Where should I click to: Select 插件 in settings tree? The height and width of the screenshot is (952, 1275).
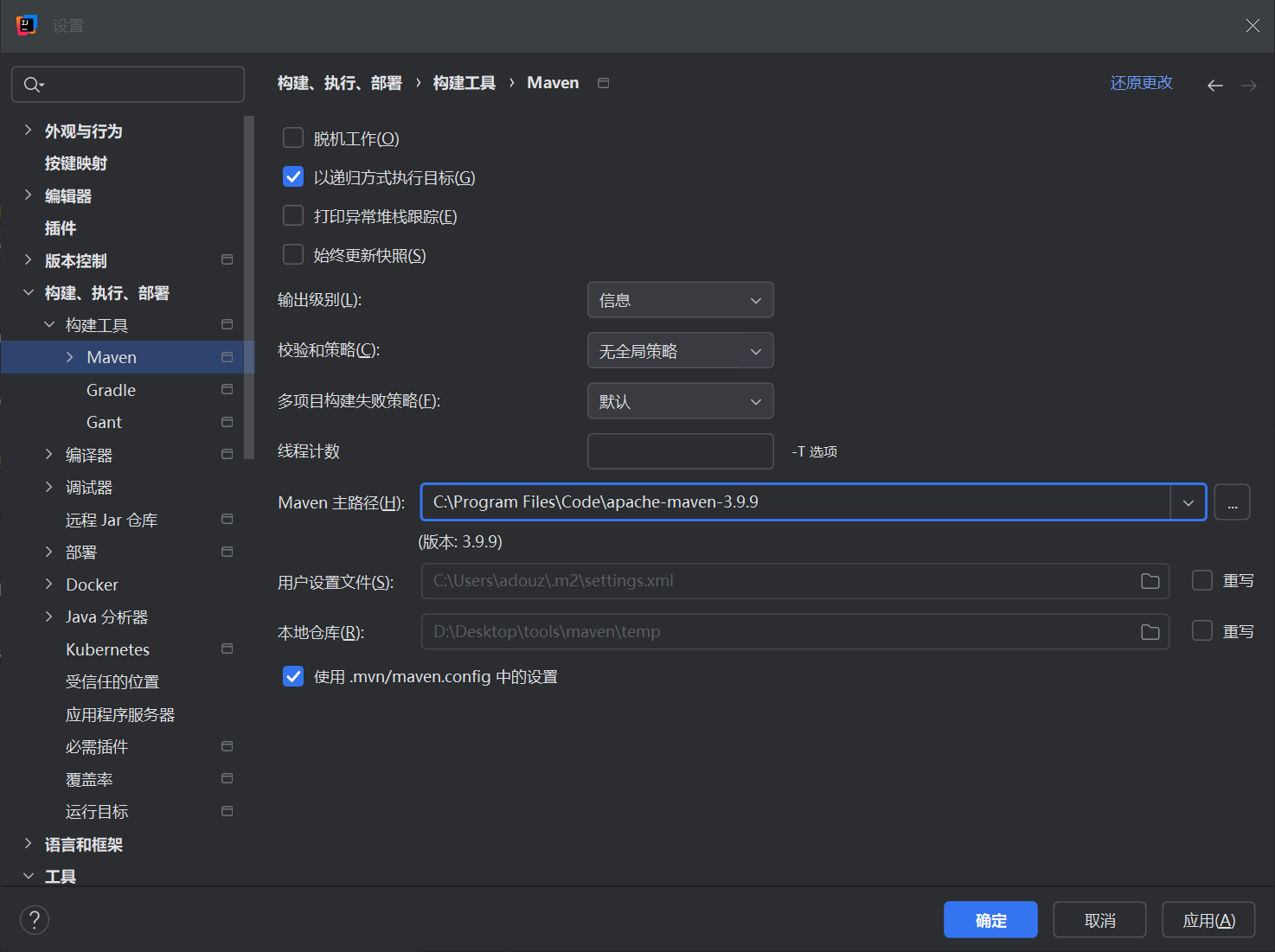point(61,228)
